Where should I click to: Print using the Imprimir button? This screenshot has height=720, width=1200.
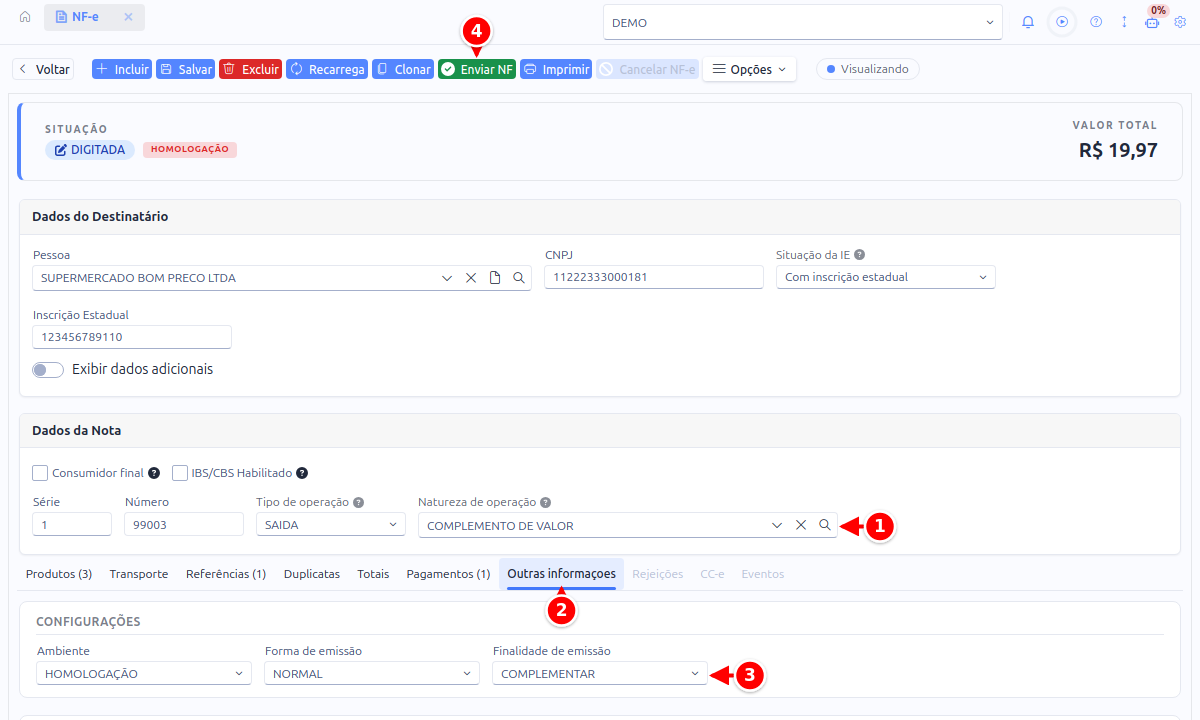click(x=556, y=70)
